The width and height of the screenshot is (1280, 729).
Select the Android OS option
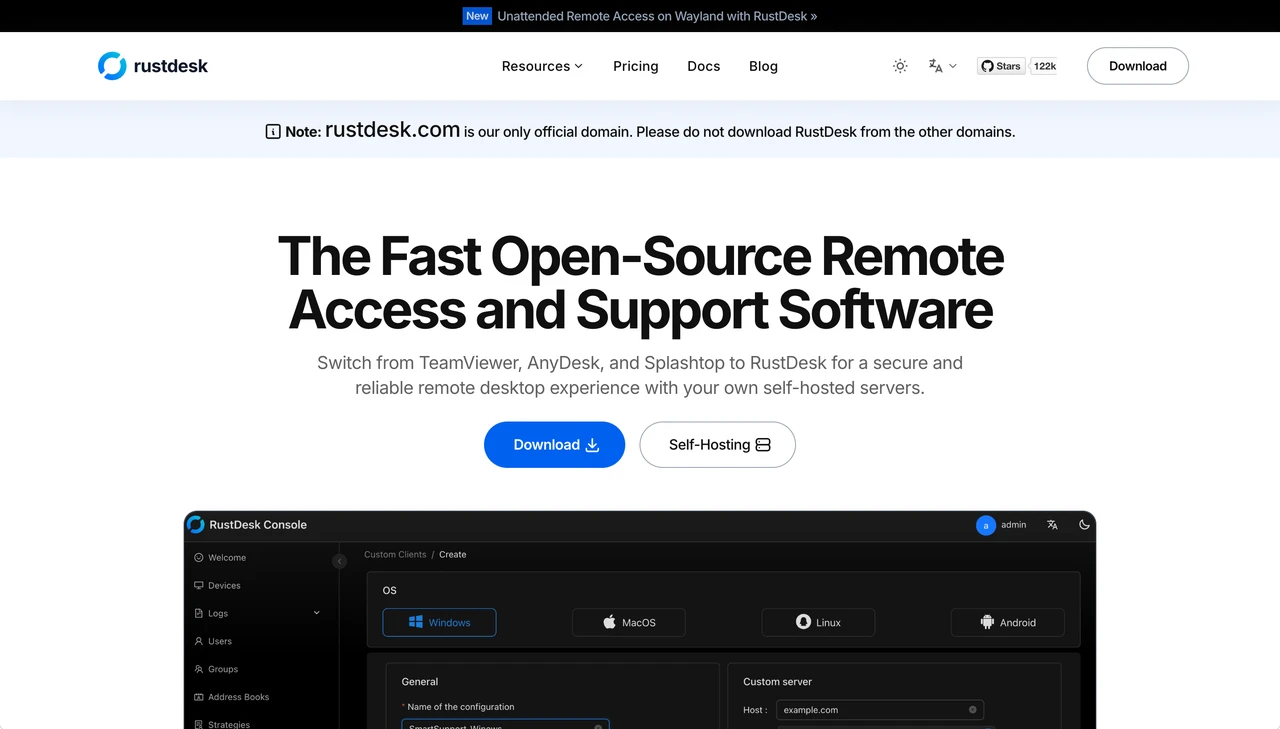[1008, 622]
